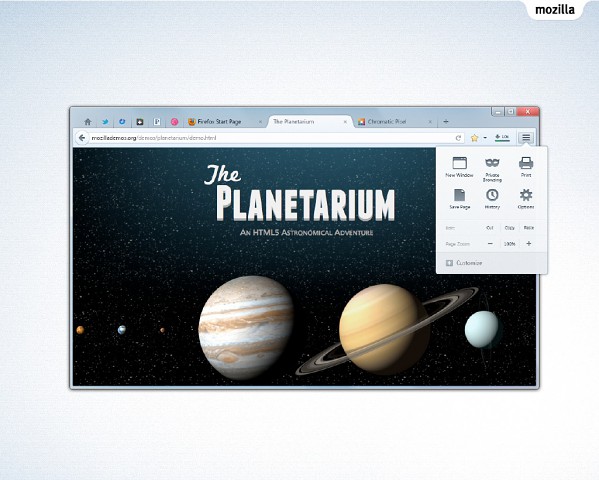Open the pinned blue circular arrow tab
599x480 pixels.
(122, 122)
